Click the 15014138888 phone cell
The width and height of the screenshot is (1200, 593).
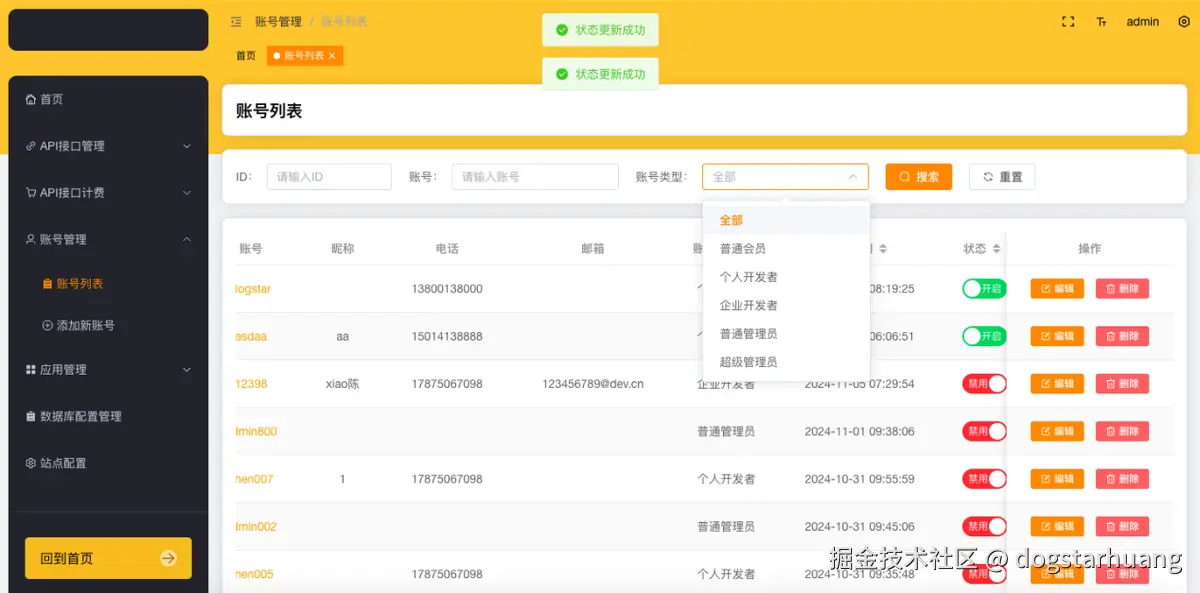(447, 337)
